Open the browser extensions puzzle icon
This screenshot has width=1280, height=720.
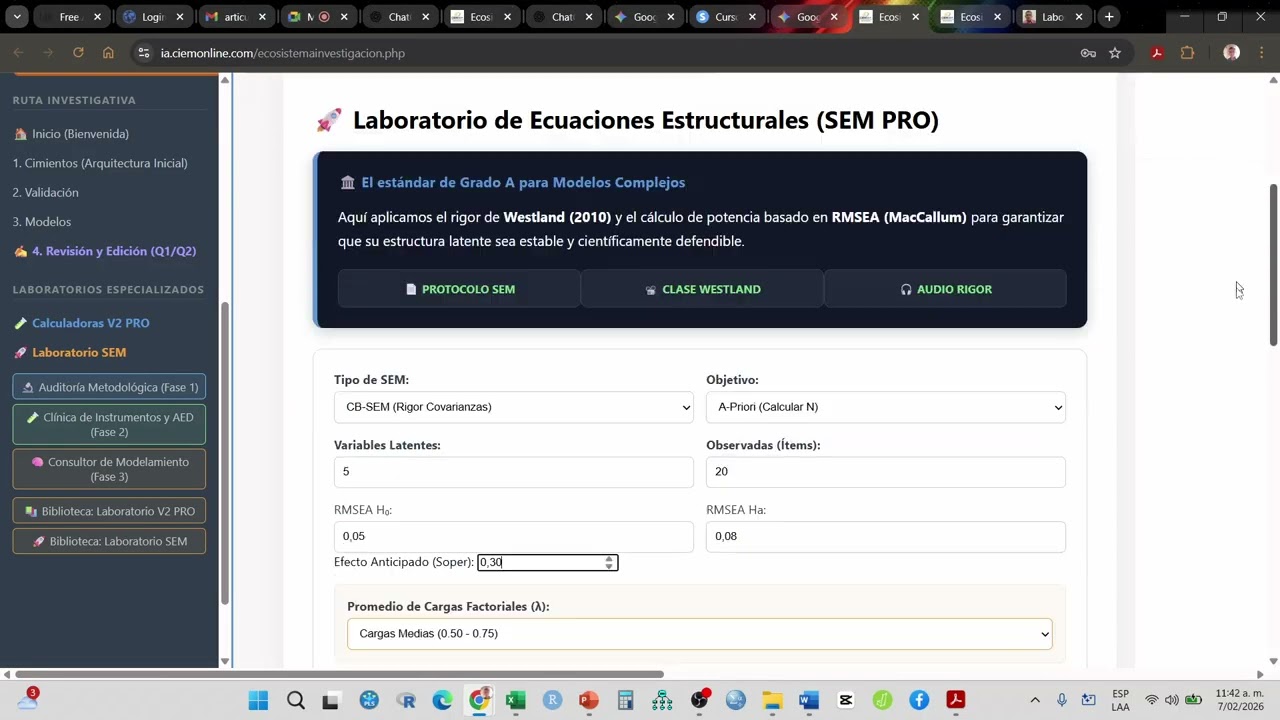(x=1187, y=53)
